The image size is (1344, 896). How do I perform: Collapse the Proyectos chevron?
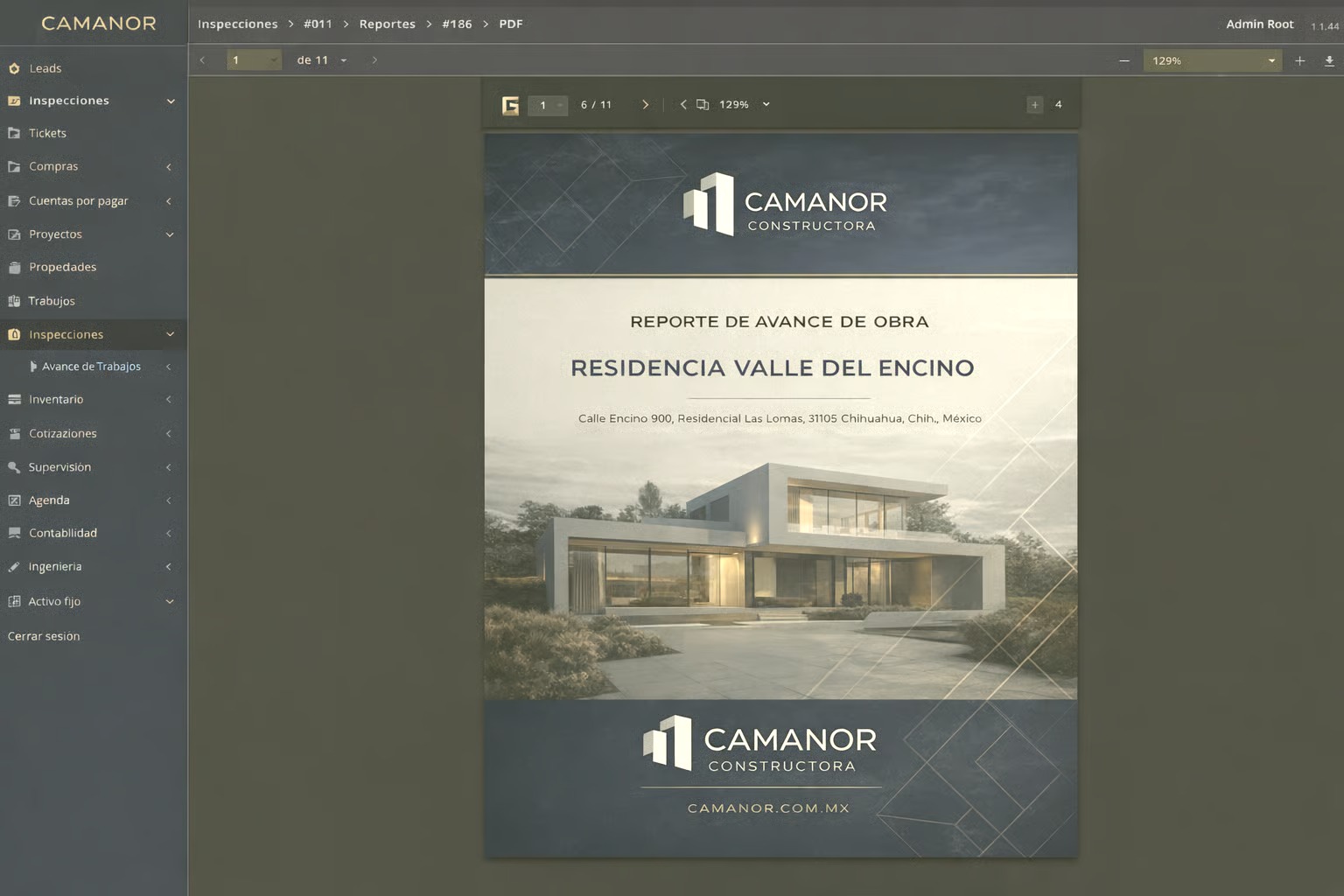pyautogui.click(x=170, y=234)
